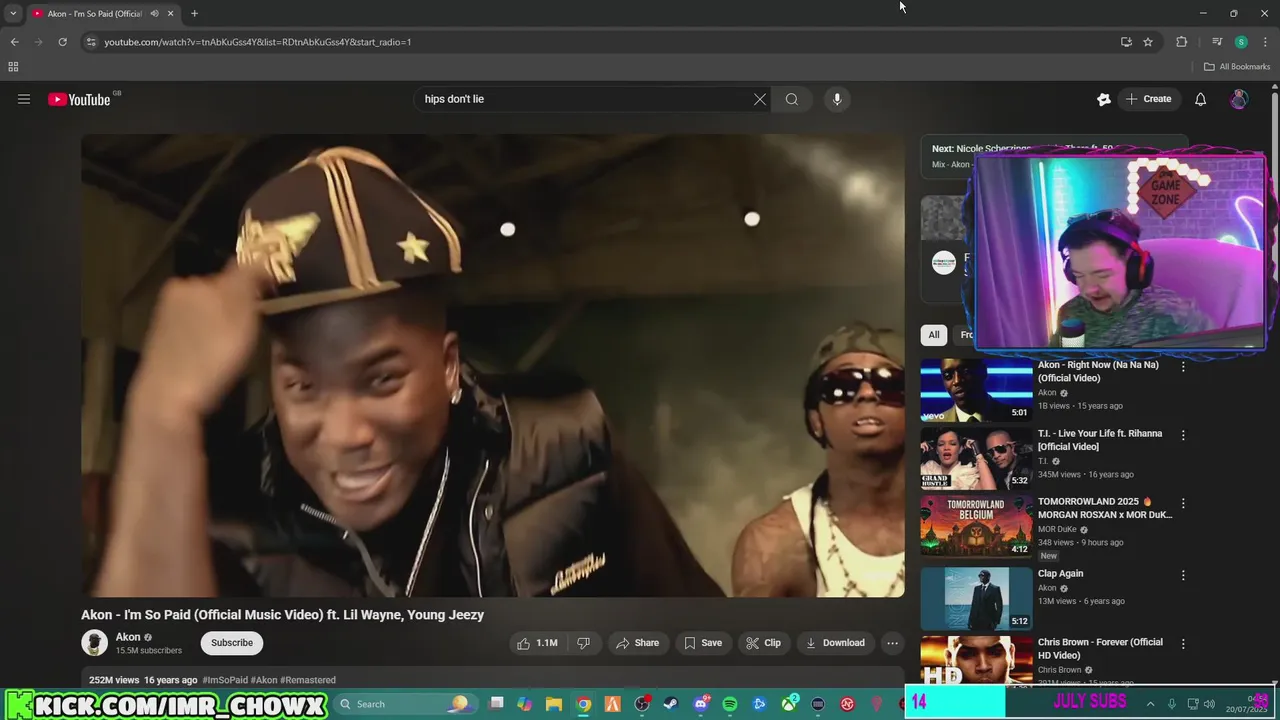Screen dimensions: 1280x720
Task: Open YouTube notifications bell
Action: tap(1200, 99)
